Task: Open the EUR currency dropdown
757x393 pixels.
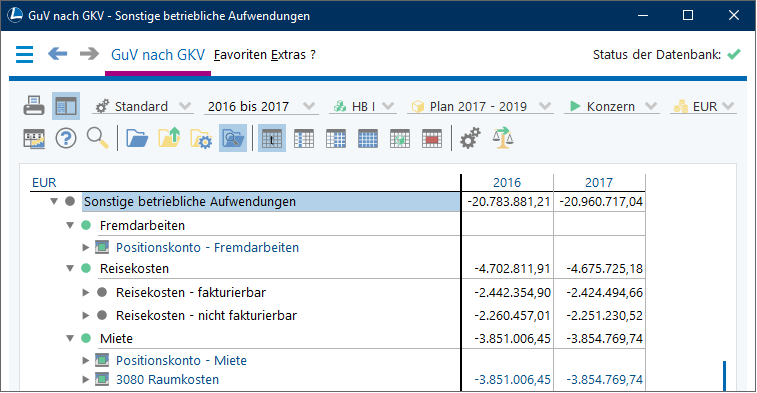Action: [703, 106]
